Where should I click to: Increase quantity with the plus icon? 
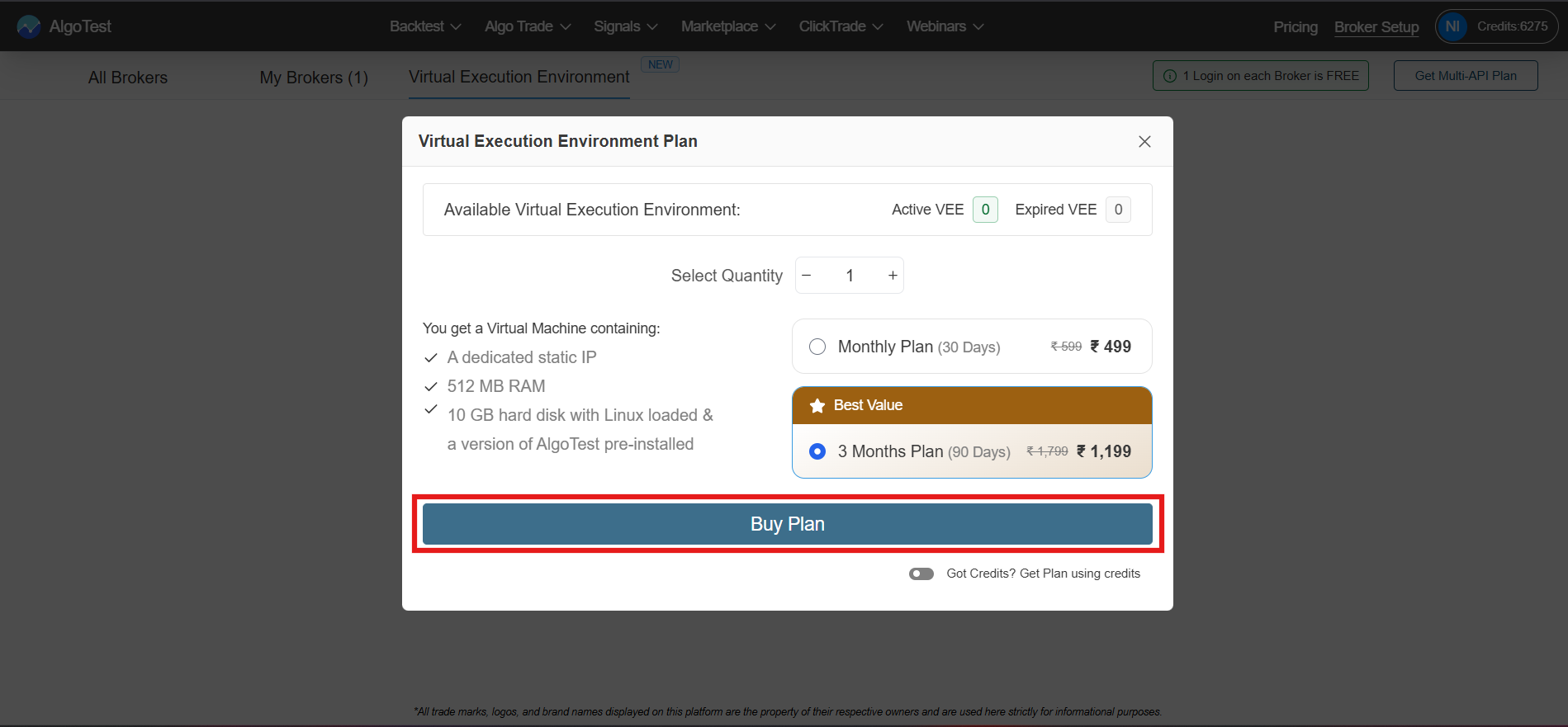[x=893, y=276]
